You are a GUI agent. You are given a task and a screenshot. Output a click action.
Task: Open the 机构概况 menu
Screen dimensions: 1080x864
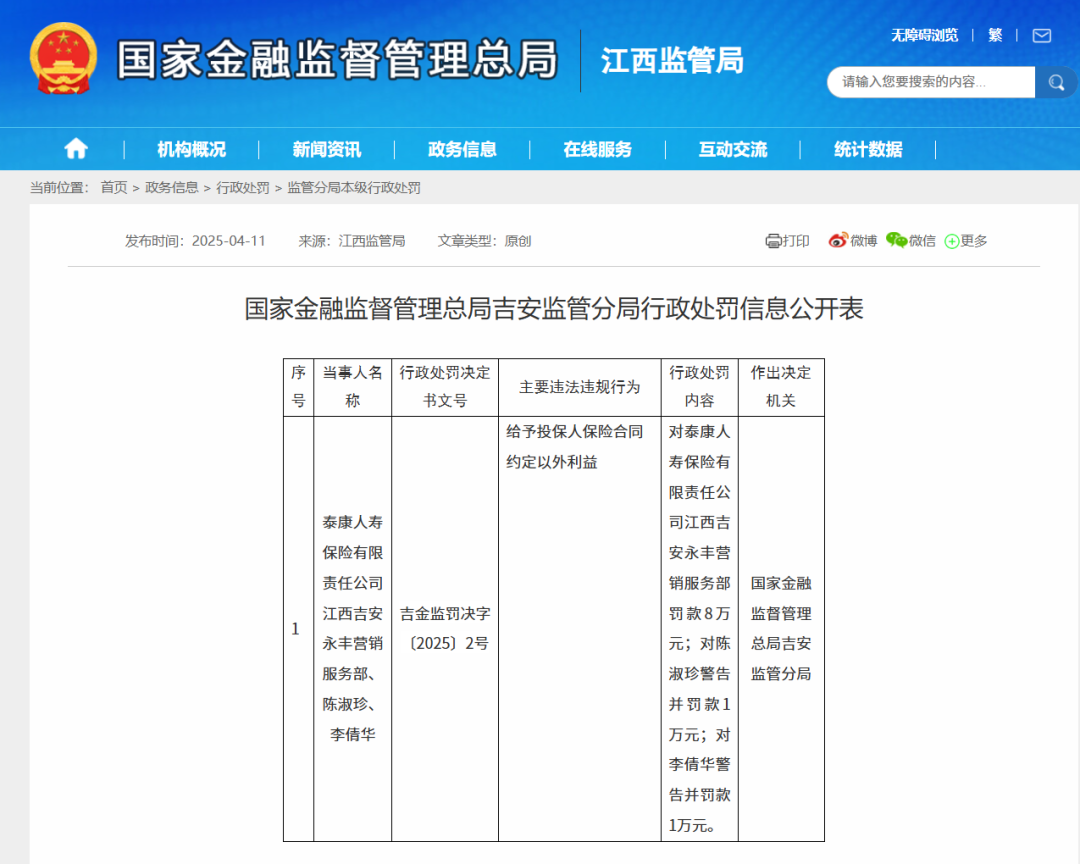pos(191,150)
